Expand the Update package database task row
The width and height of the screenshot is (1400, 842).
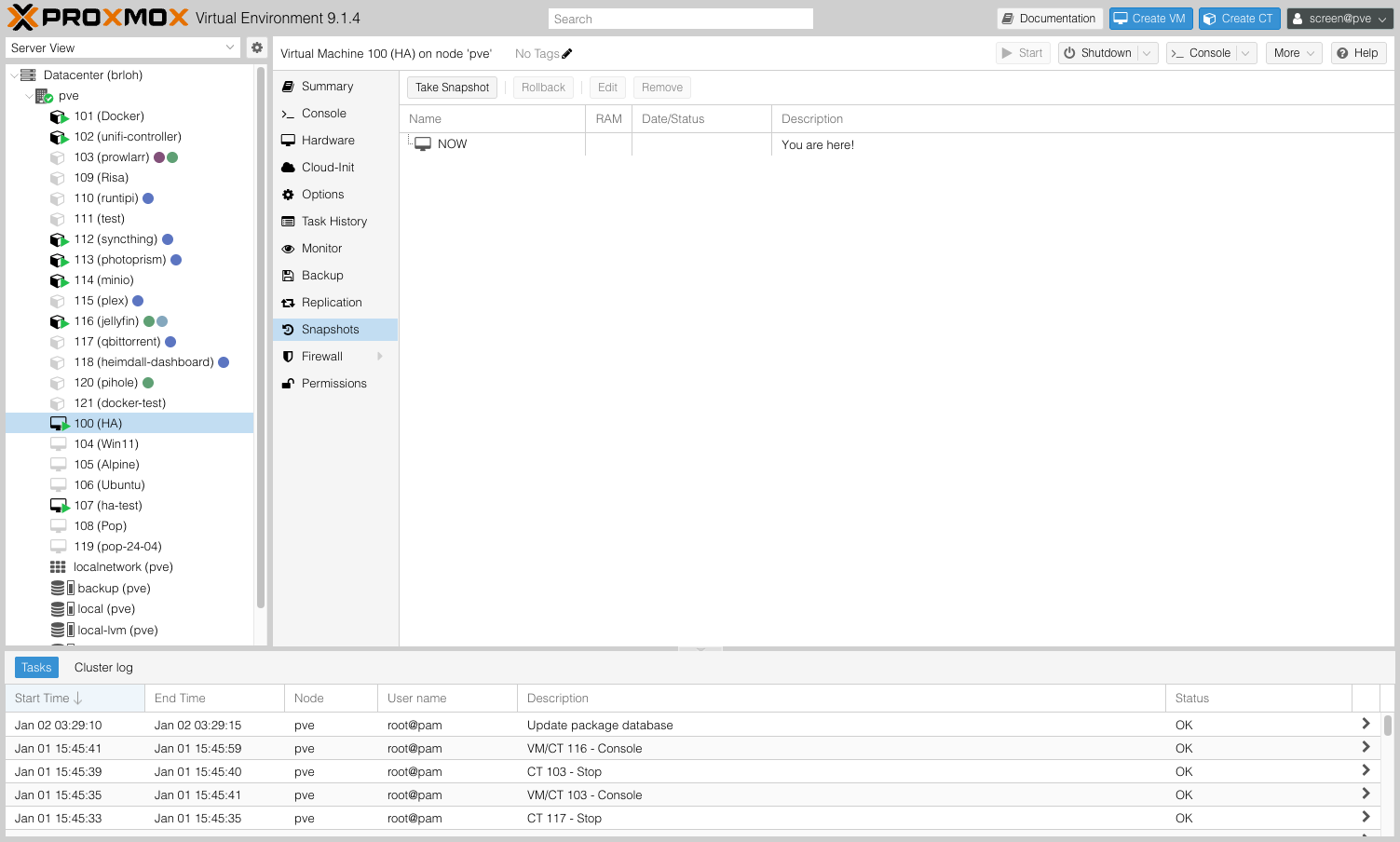click(x=1366, y=725)
